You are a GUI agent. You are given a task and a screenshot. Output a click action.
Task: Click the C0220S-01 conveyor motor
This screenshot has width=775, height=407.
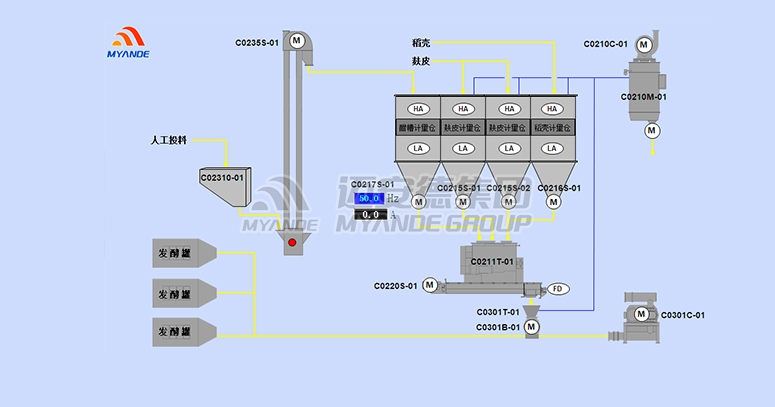pyautogui.click(x=429, y=285)
